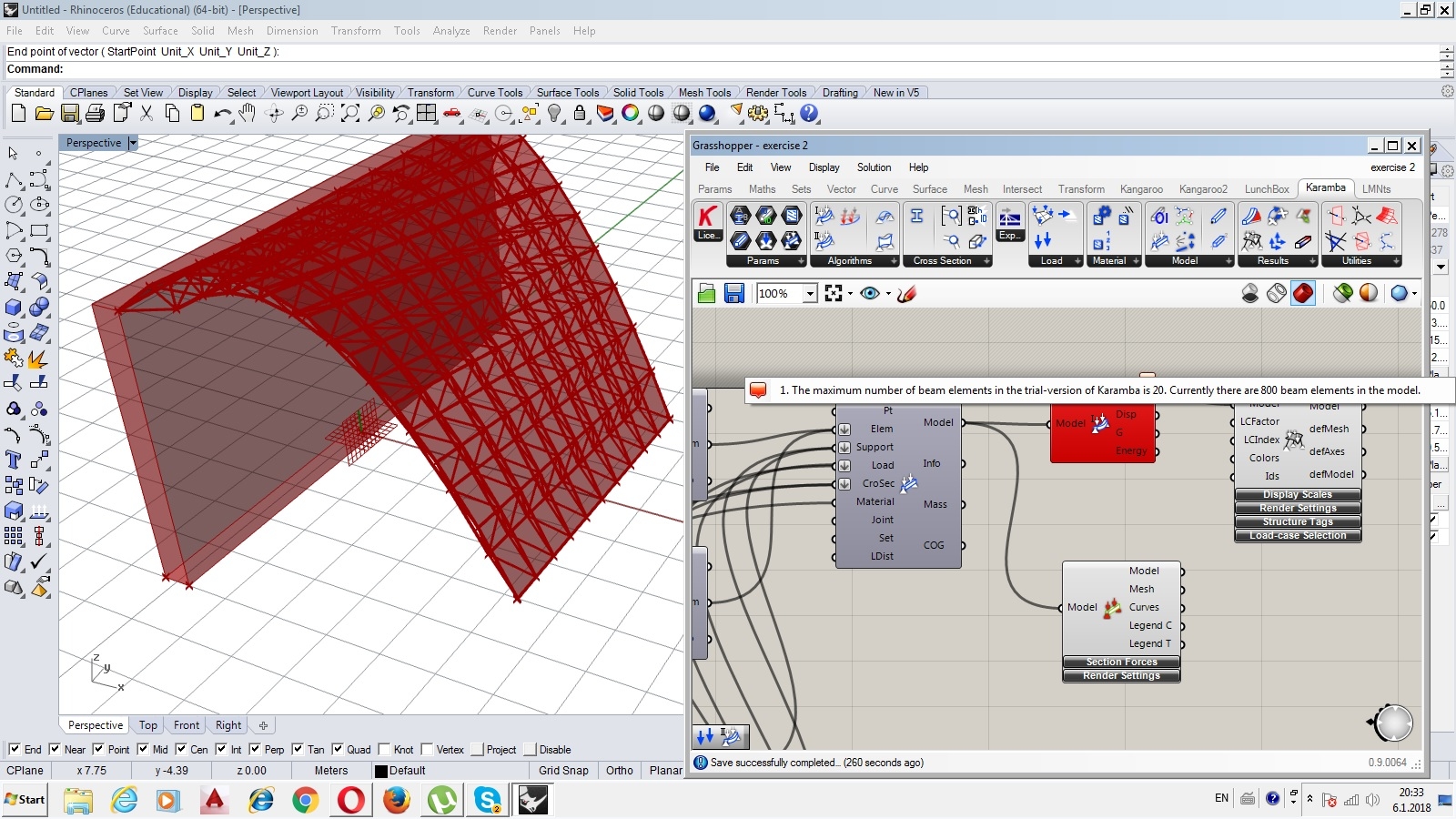Toggle the Grid Snap status button

click(x=563, y=770)
